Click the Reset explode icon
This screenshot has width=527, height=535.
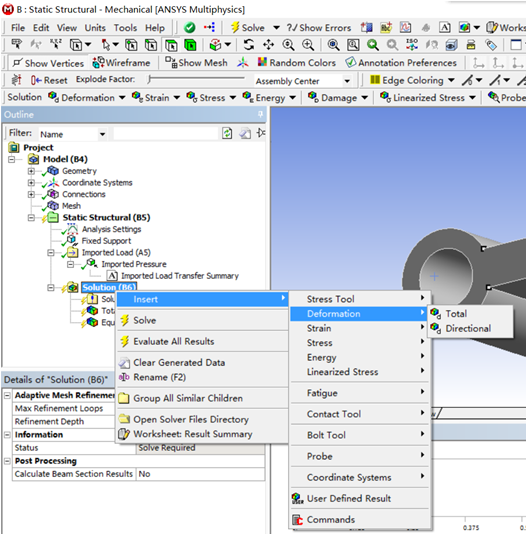(x=36, y=80)
